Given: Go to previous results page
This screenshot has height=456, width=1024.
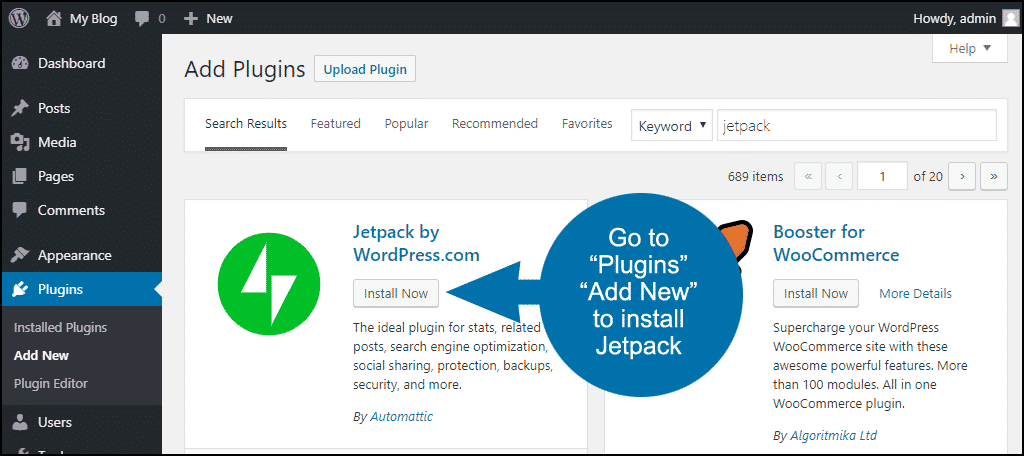Looking at the screenshot, I should 839,176.
